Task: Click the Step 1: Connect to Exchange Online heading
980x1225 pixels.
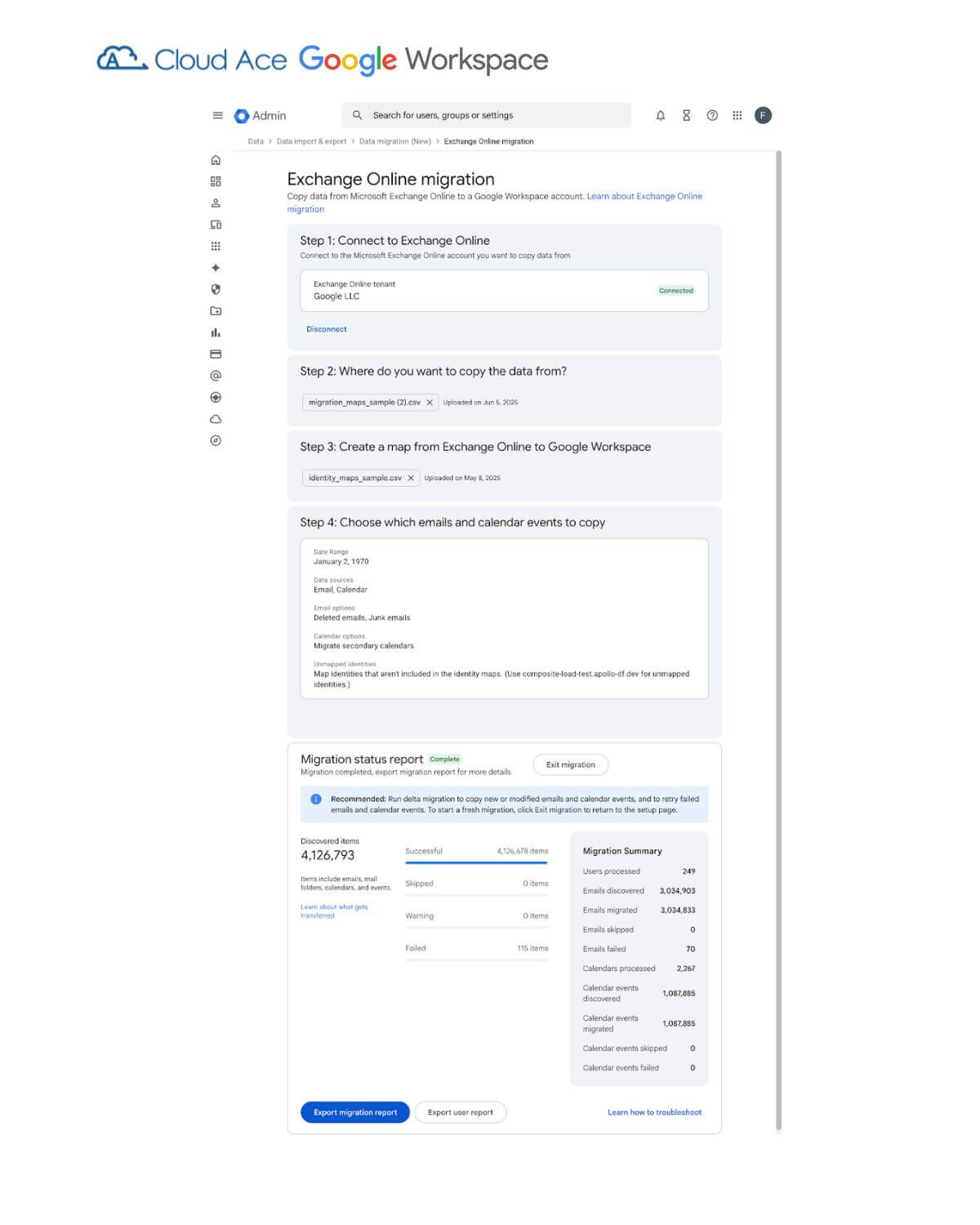Action: pos(394,240)
